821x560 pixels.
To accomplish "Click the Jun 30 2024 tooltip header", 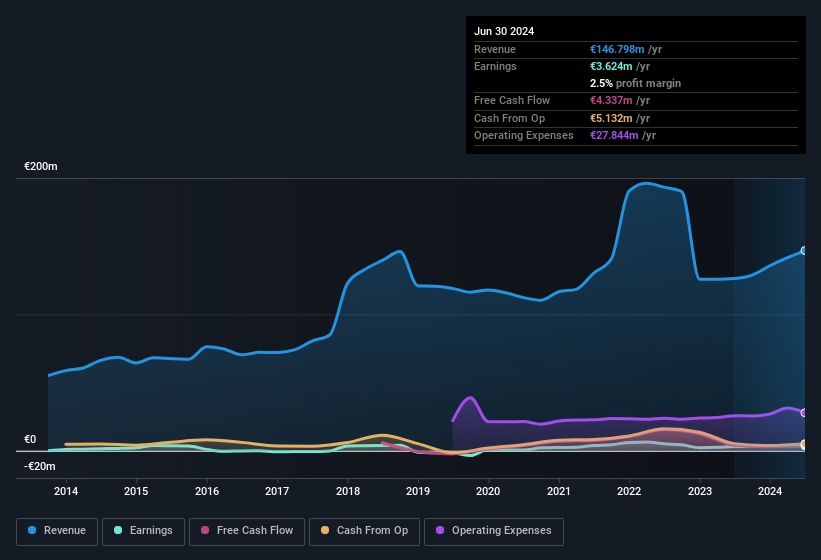I will 504,31.
